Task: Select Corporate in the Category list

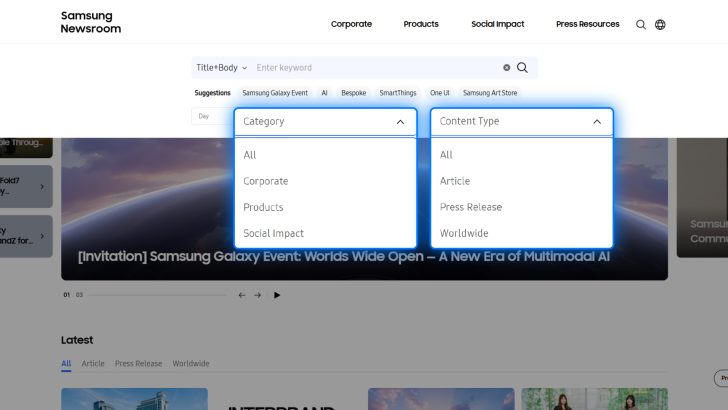Action: pyautogui.click(x=266, y=181)
